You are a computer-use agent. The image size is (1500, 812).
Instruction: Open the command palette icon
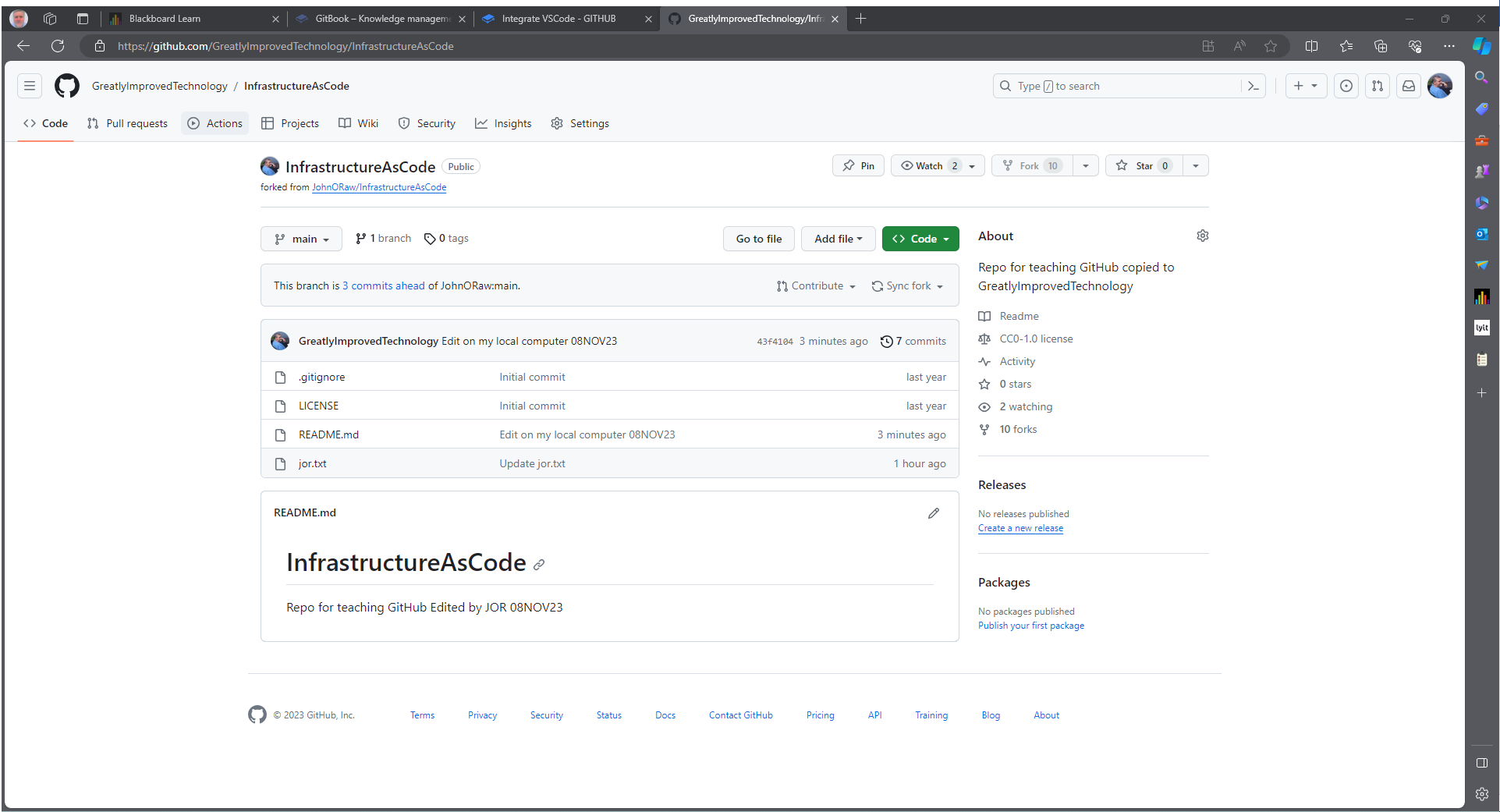point(1254,86)
